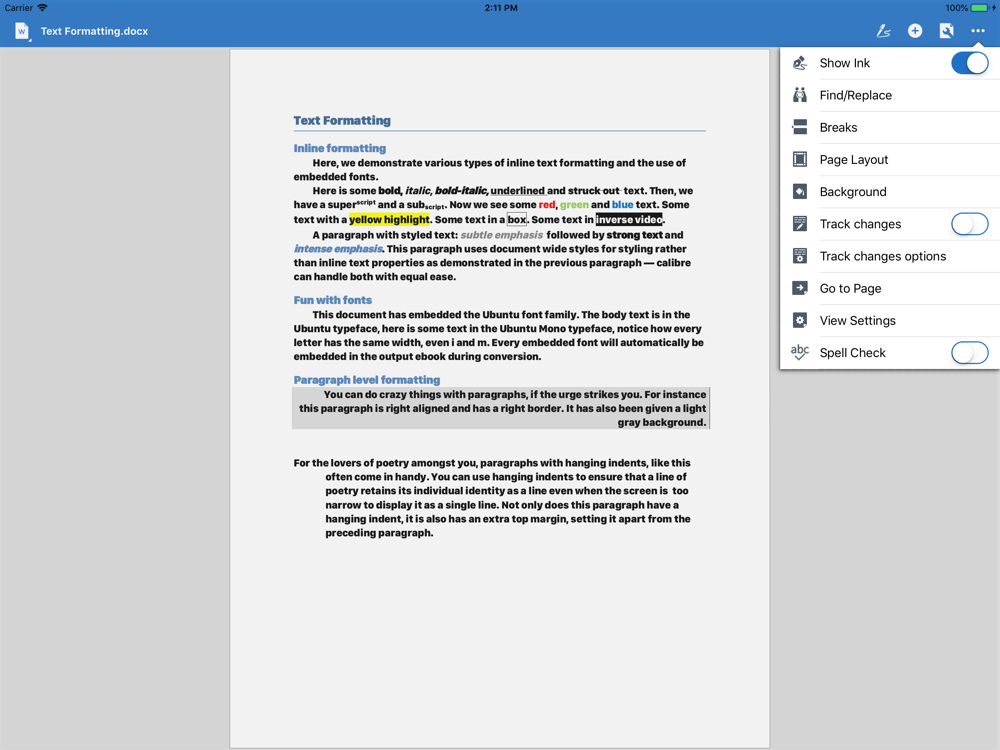1000x750 pixels.
Task: Click the 'Paragraph level formatting' subheading
Action: coord(367,379)
